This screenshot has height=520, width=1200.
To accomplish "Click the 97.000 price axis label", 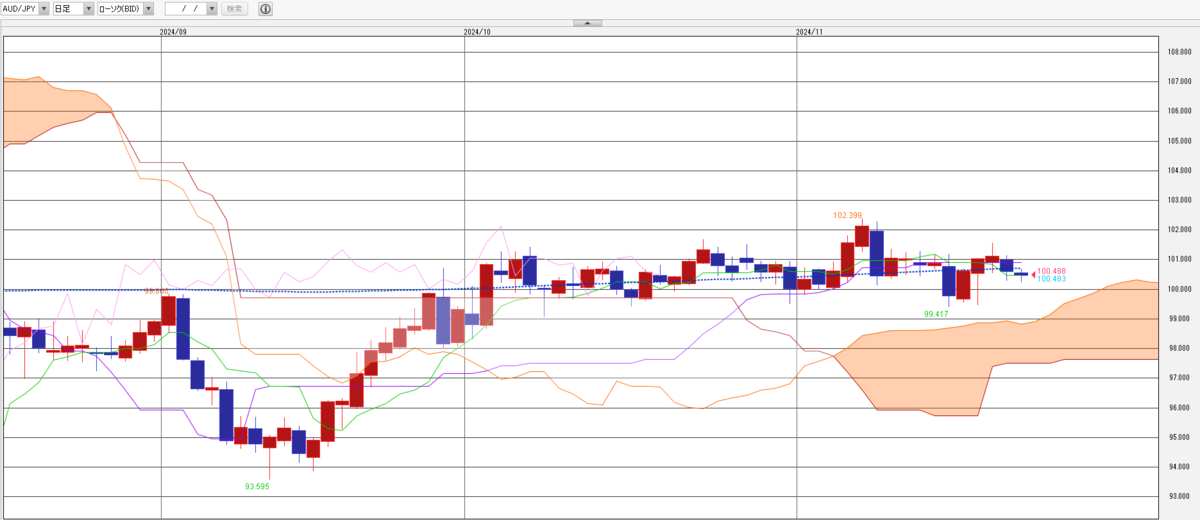I will [x=1181, y=378].
